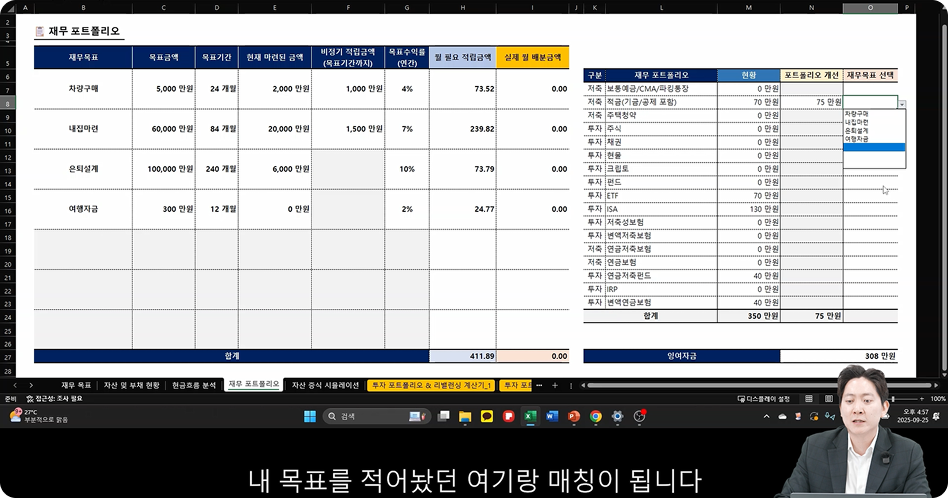The width and height of the screenshot is (948, 498).
Task: Open the 자산 증식 시뮬레이션 sheet tab
Action: (x=324, y=385)
